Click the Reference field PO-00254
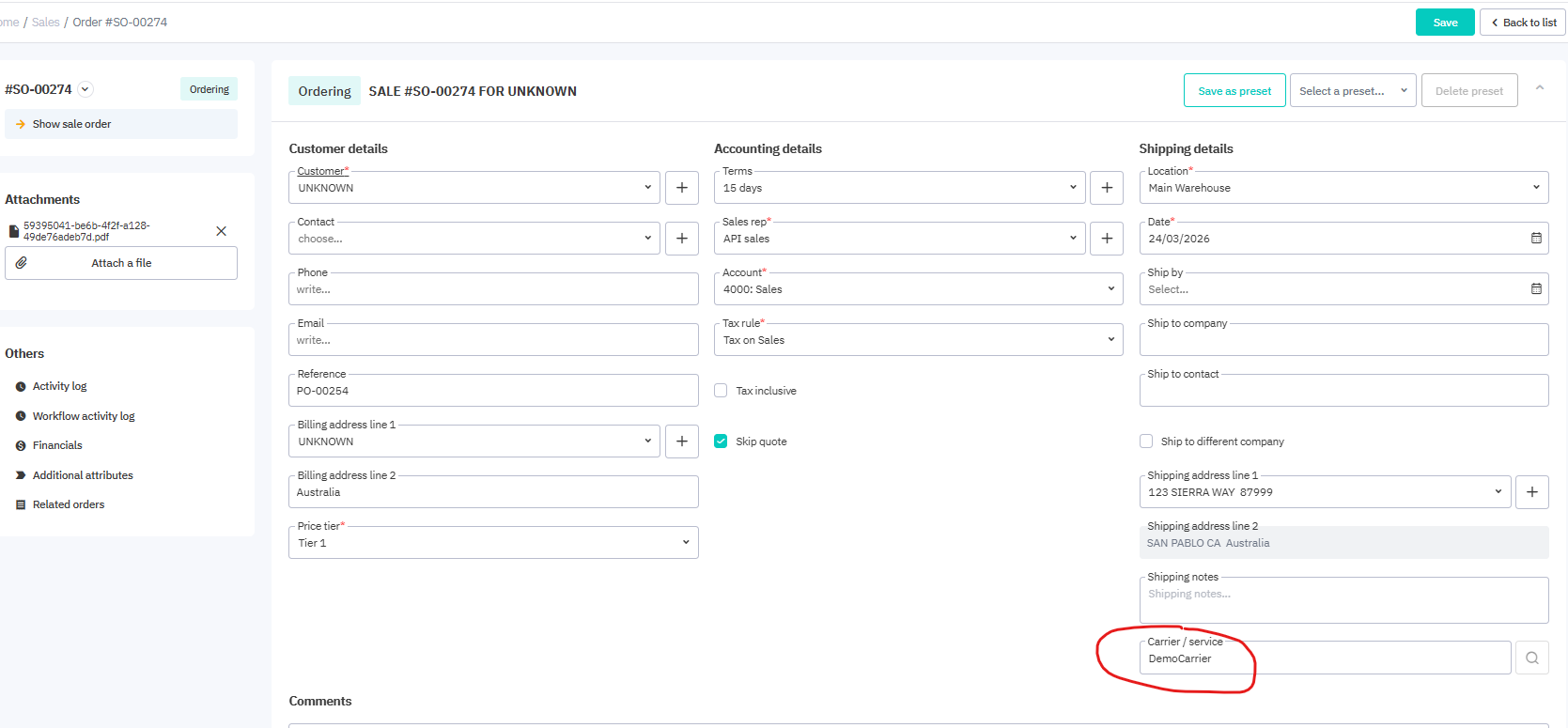 tap(493, 391)
